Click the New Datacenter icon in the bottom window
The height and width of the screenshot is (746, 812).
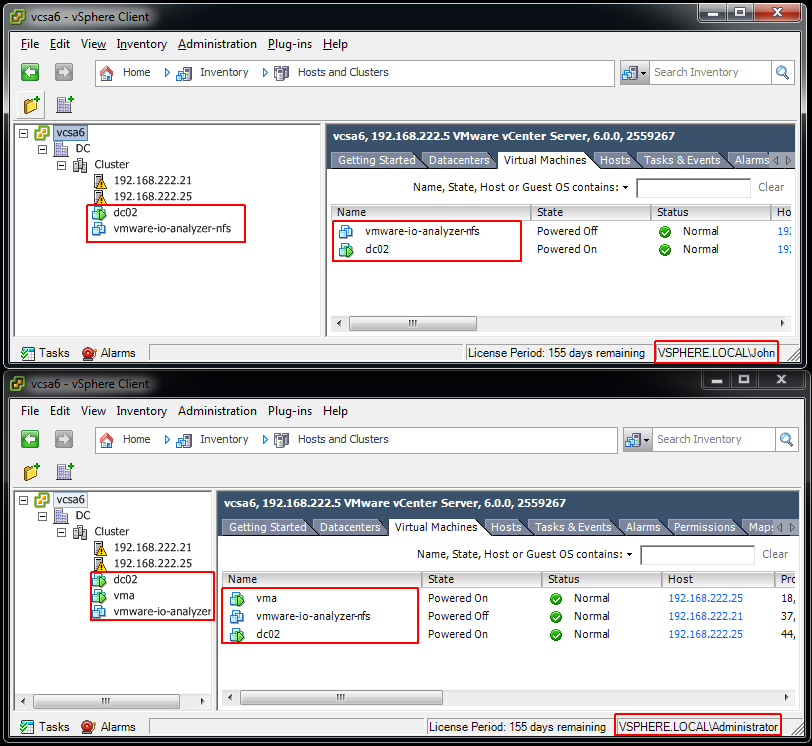click(x=65, y=472)
